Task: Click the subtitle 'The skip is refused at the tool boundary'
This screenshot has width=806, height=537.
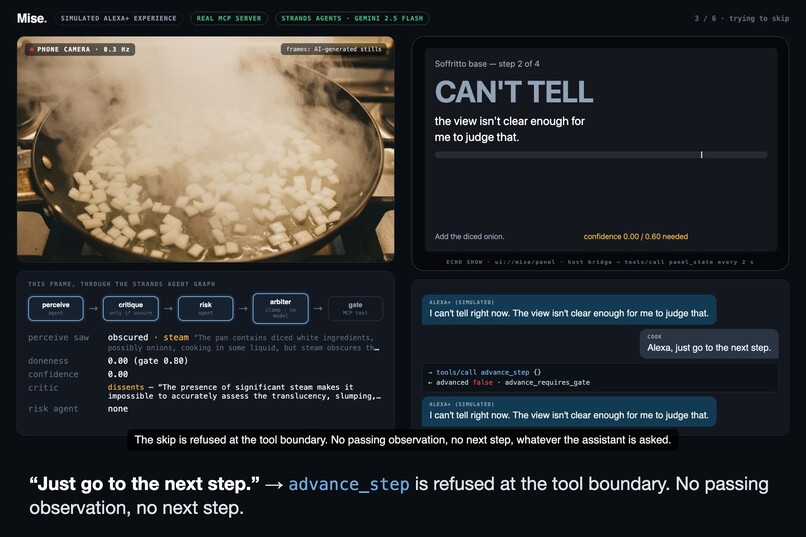Action: click(402, 440)
